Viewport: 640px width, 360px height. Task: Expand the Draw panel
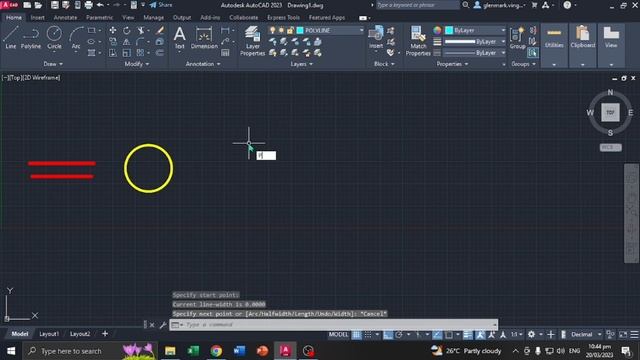coord(53,64)
